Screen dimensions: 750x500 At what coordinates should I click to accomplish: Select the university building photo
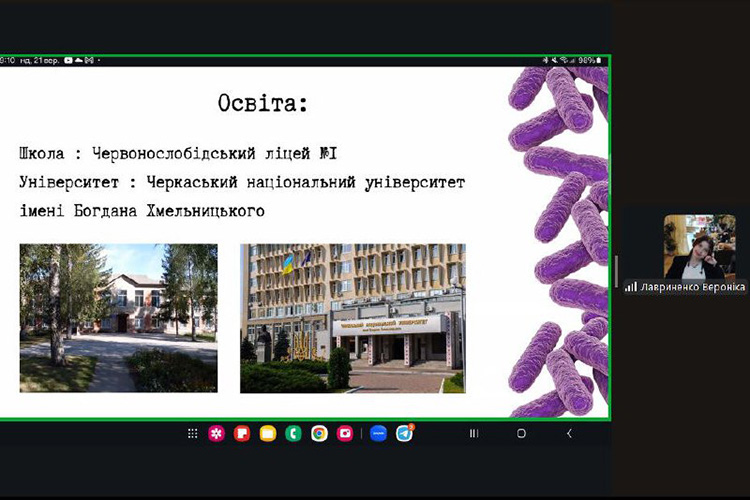click(353, 319)
